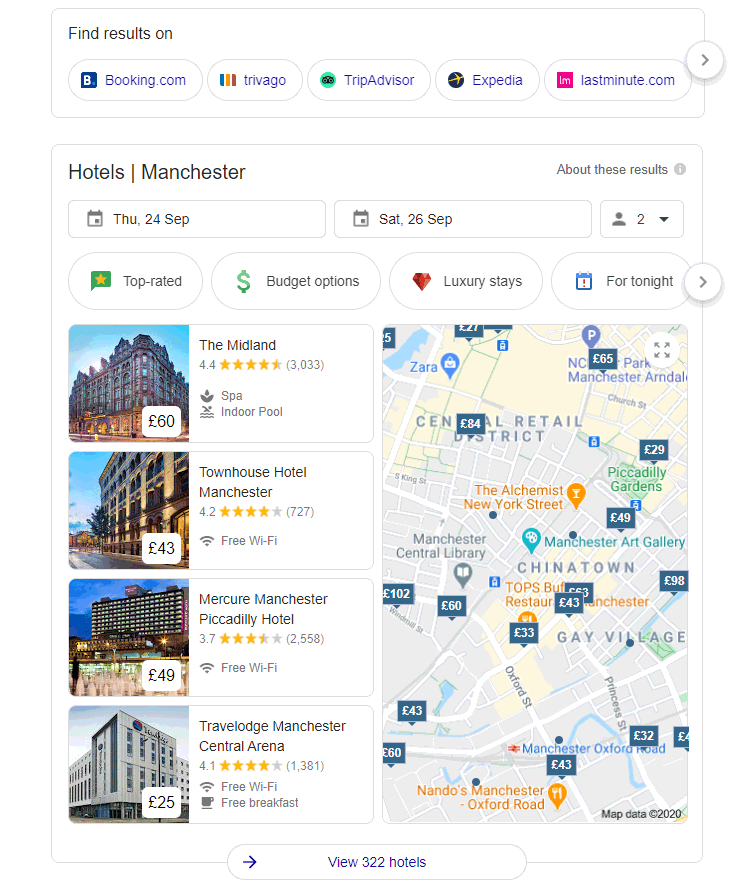Open About these results link
The height and width of the screenshot is (896, 751).
pos(612,170)
